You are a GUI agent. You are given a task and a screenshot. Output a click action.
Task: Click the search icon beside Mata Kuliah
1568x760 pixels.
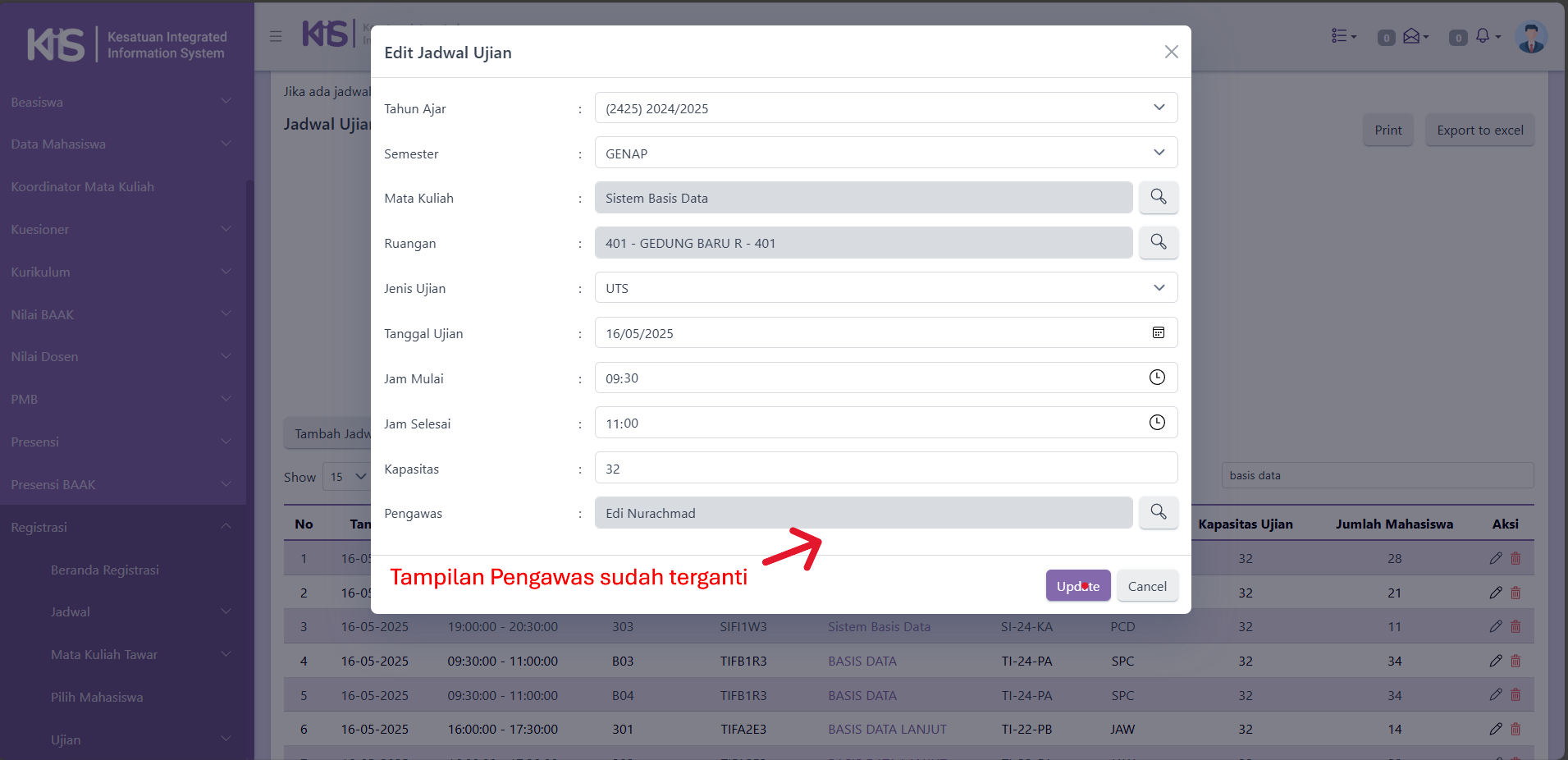1158,197
